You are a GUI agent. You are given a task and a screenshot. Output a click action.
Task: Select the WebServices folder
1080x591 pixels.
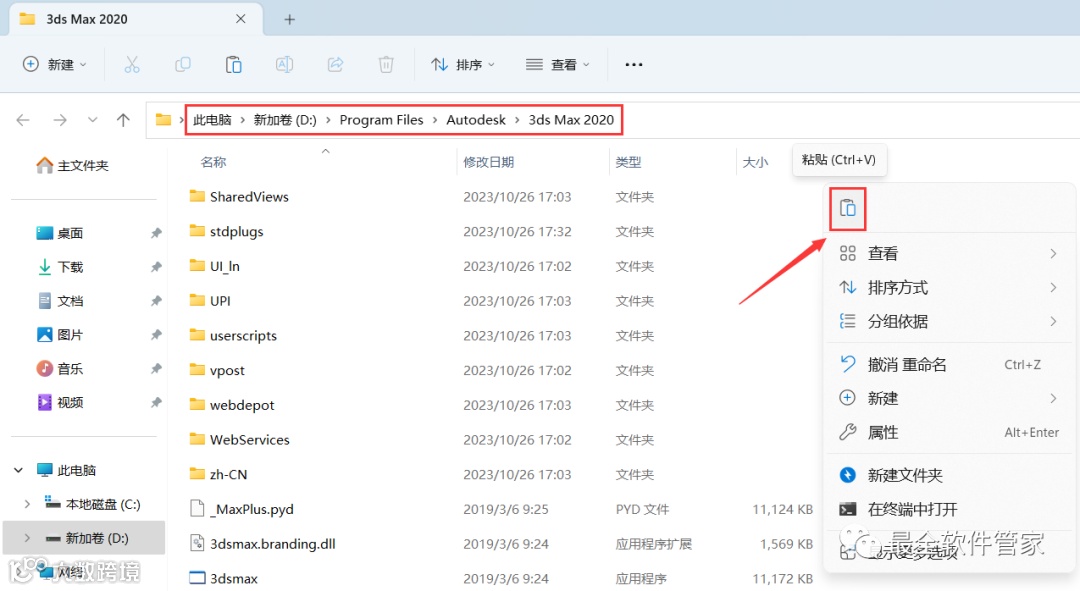239,439
